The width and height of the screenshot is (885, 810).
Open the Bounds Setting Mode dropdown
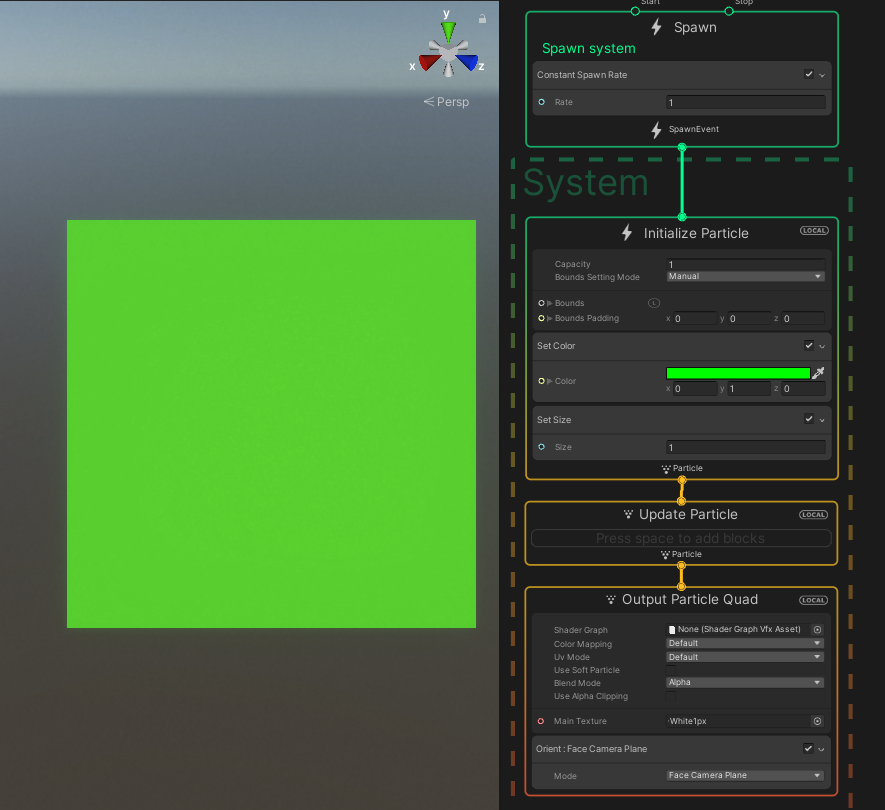746,277
